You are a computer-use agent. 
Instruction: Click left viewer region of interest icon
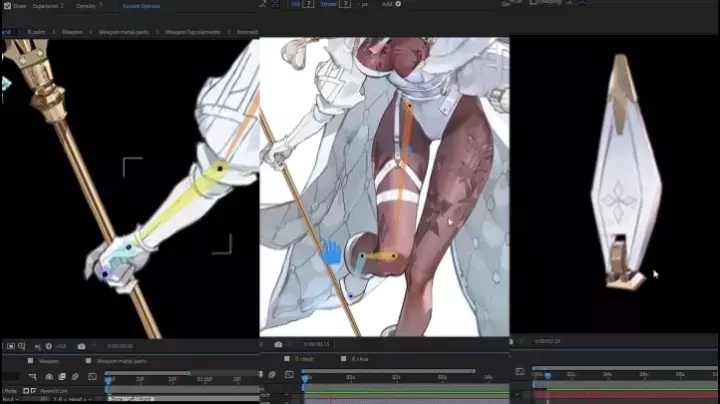11,346
